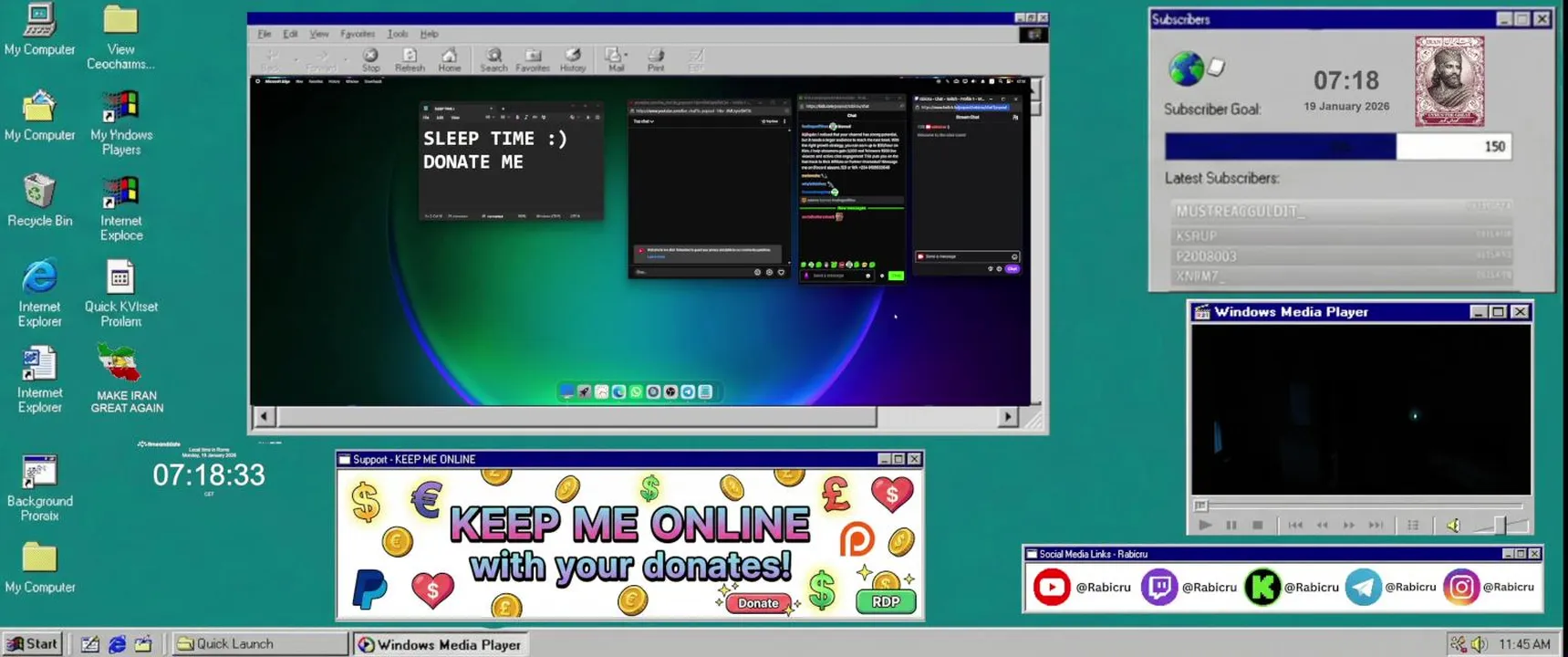Mute audio in Windows Media Player
Image resolution: width=1568 pixels, height=657 pixels.
1453,526
